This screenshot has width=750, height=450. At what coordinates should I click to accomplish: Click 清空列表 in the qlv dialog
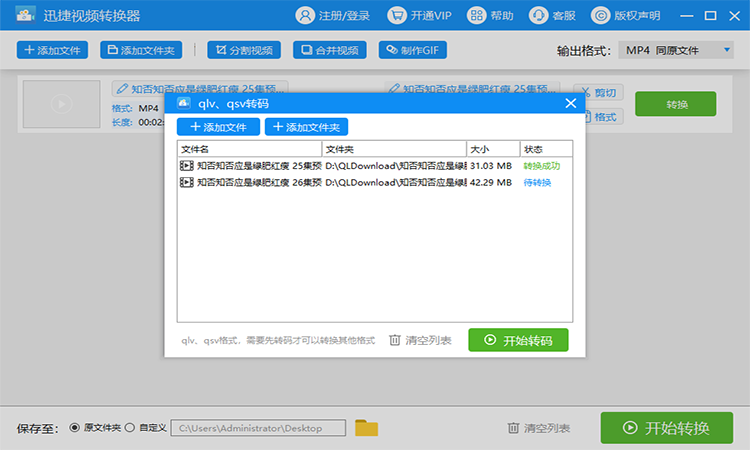click(420, 340)
